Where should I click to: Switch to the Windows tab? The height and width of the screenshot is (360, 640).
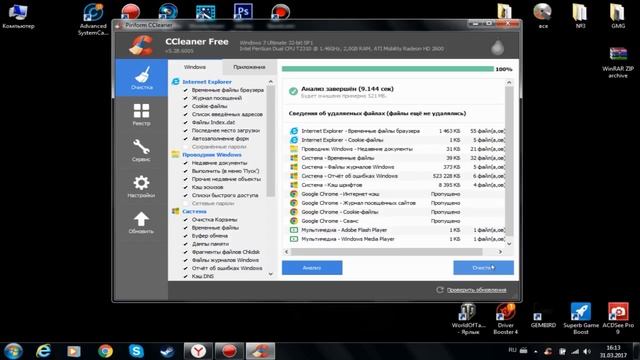point(195,67)
